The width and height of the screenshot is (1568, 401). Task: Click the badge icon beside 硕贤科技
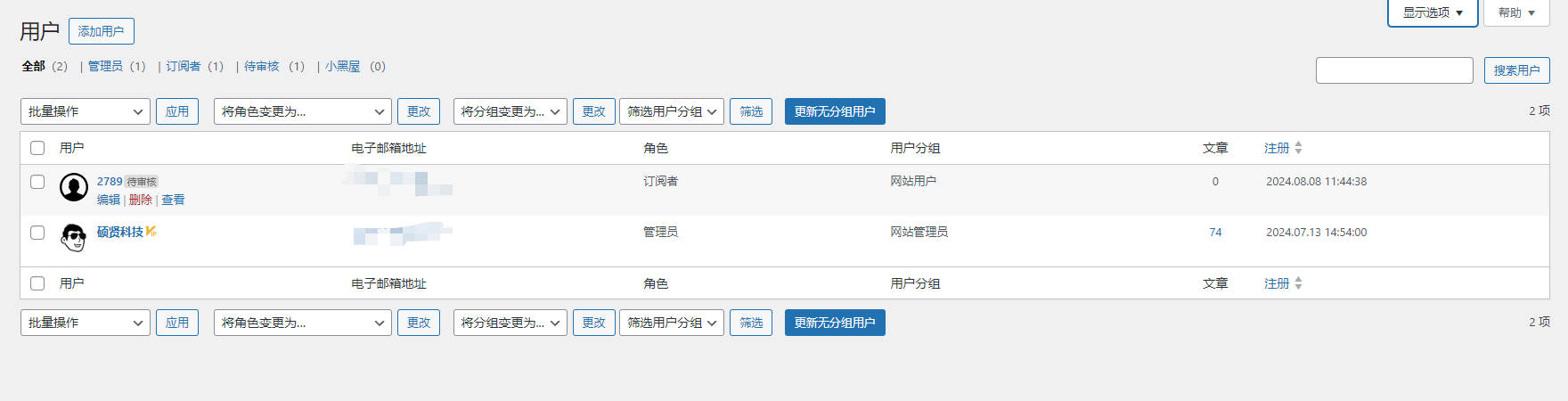[x=151, y=232]
